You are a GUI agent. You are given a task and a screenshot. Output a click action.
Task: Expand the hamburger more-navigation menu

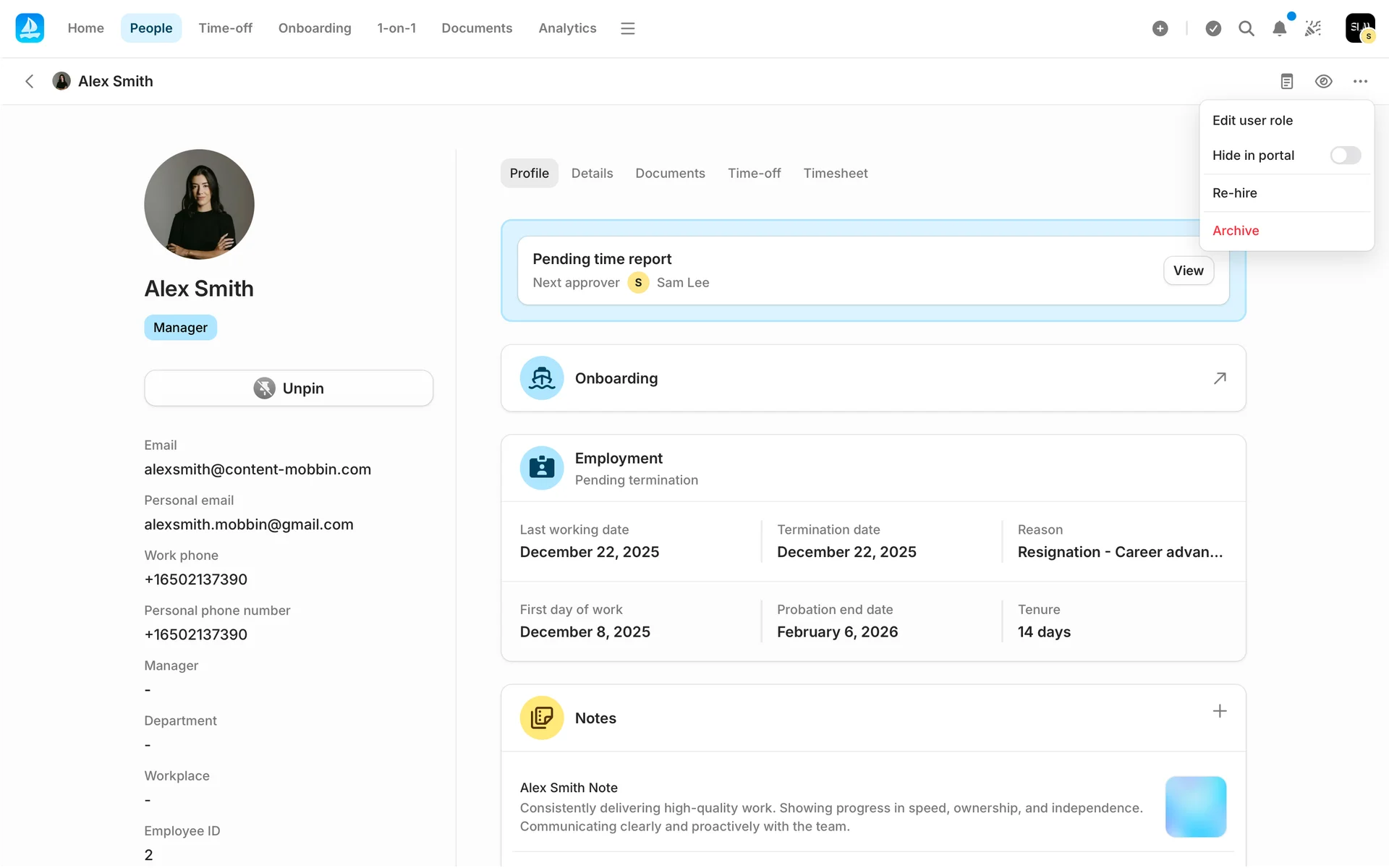(627, 28)
